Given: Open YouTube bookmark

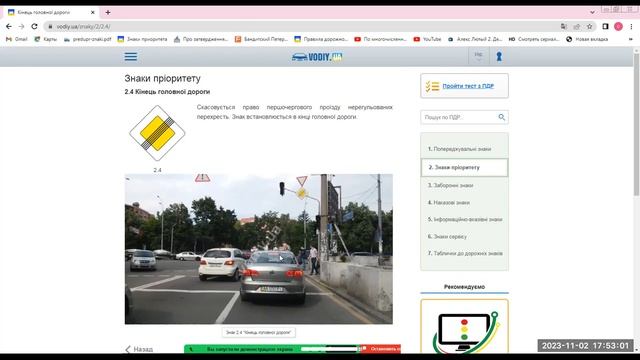Looking at the screenshot, I should pyautogui.click(x=427, y=39).
